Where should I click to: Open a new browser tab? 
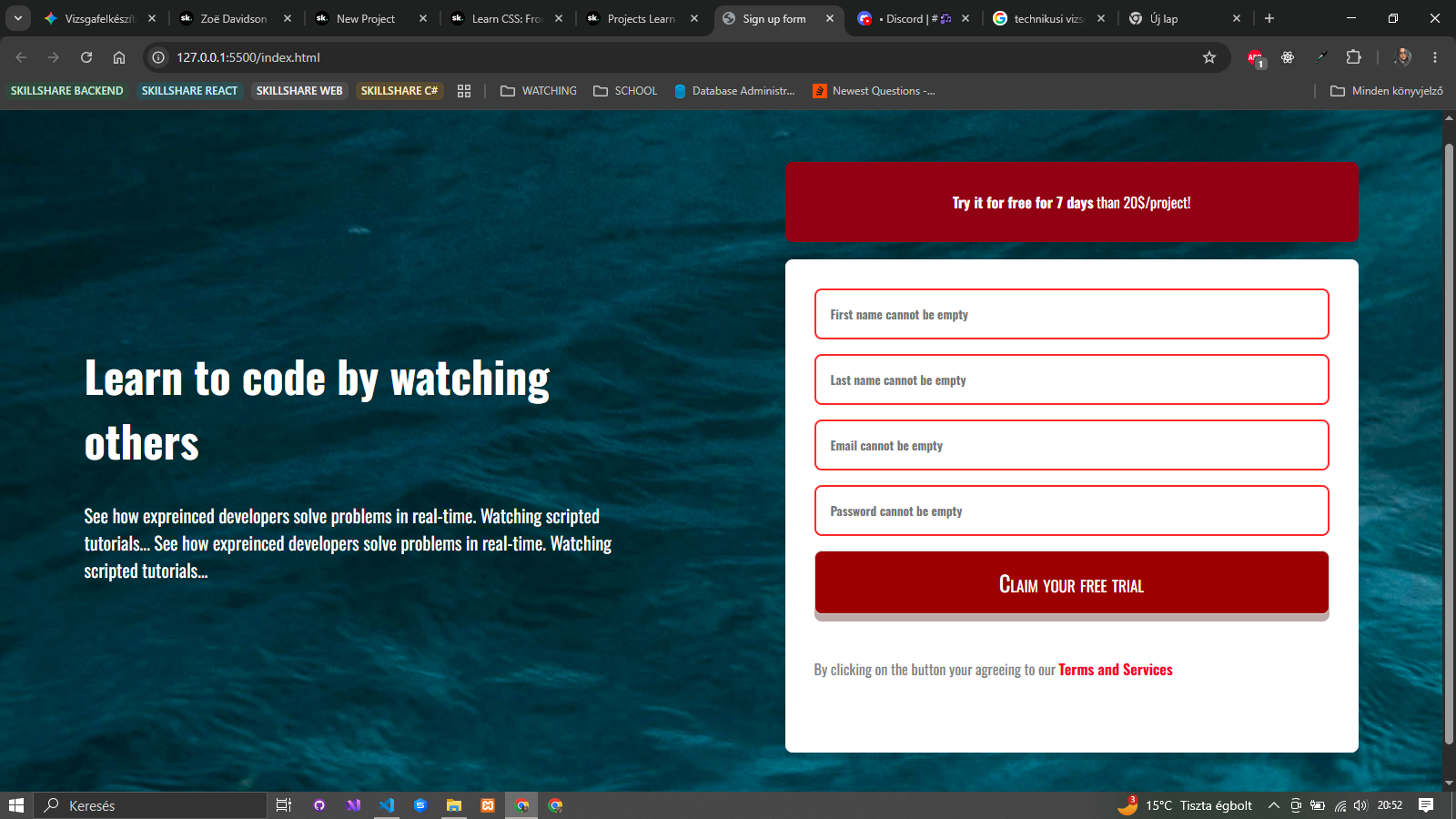[1269, 18]
